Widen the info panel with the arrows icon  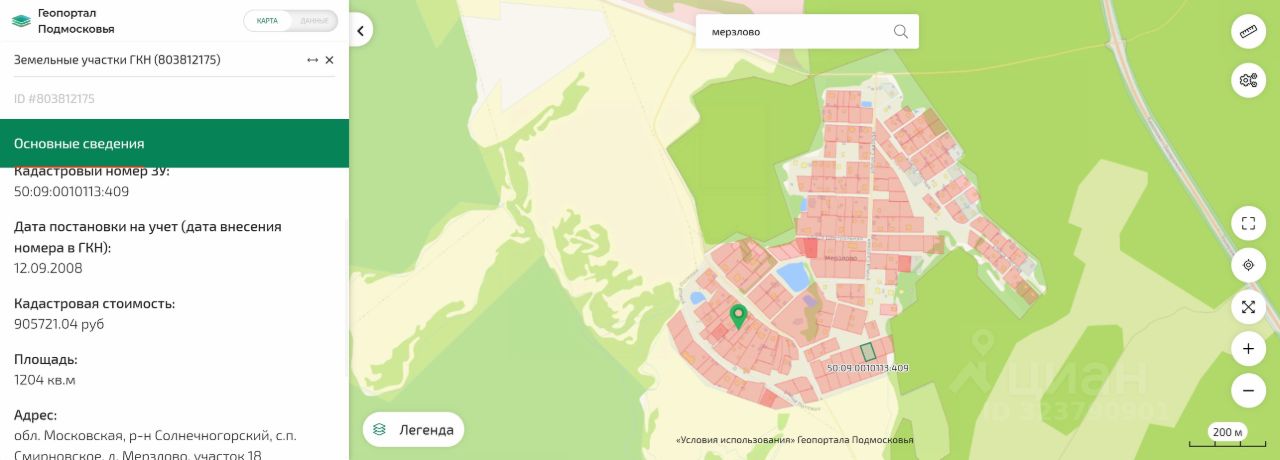[x=312, y=60]
